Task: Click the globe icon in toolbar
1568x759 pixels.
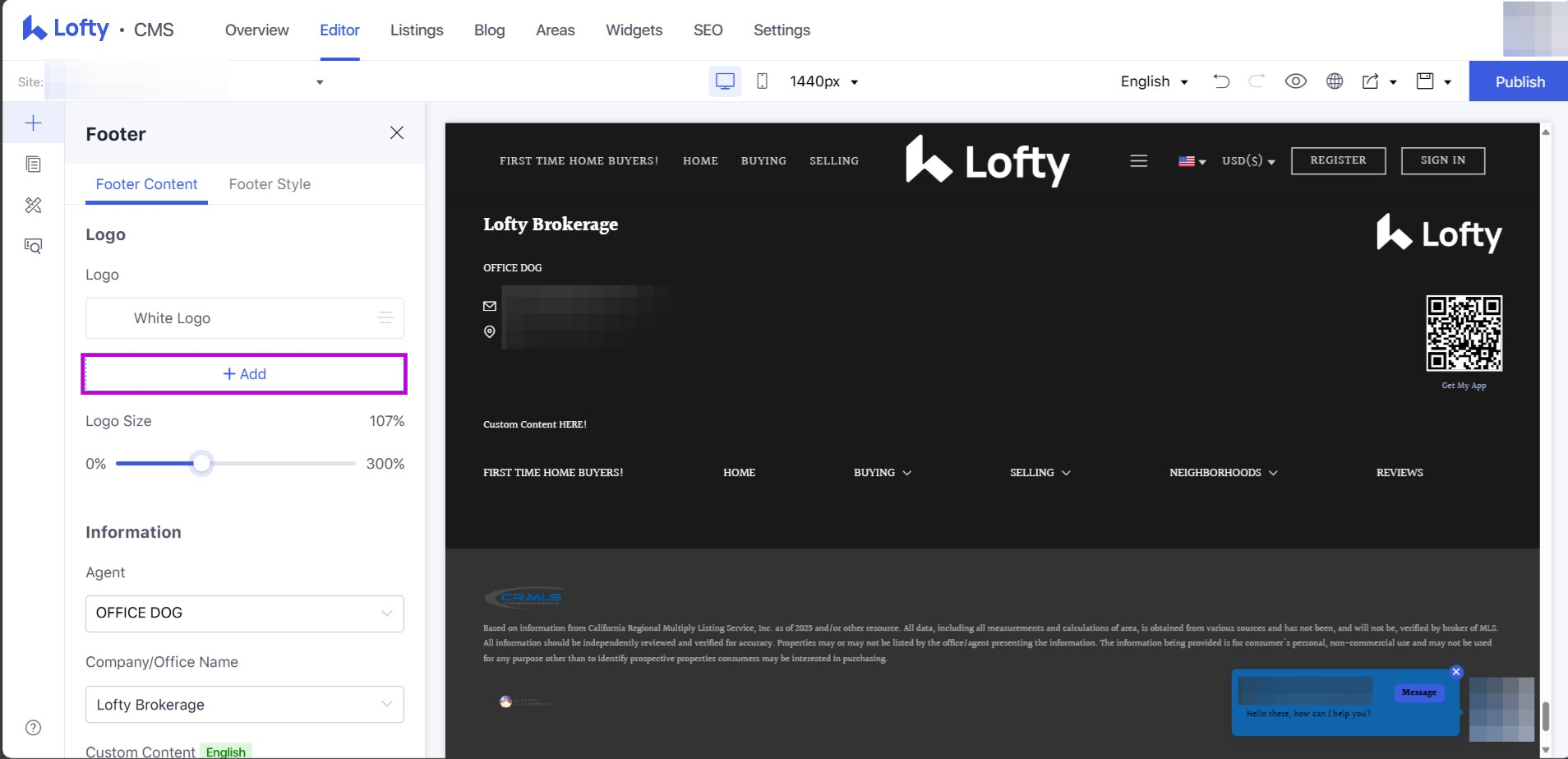Action: [x=1335, y=81]
